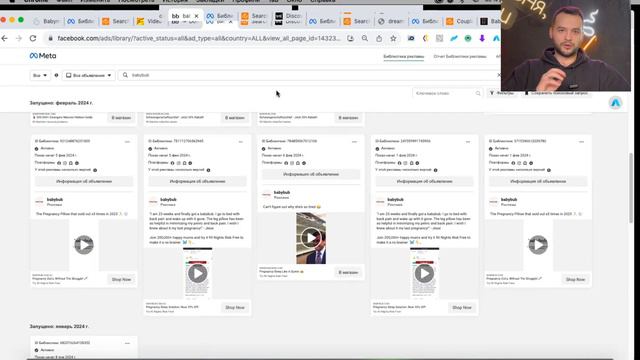
Task: Open site info lock icon in address bar
Action: click(x=51, y=38)
